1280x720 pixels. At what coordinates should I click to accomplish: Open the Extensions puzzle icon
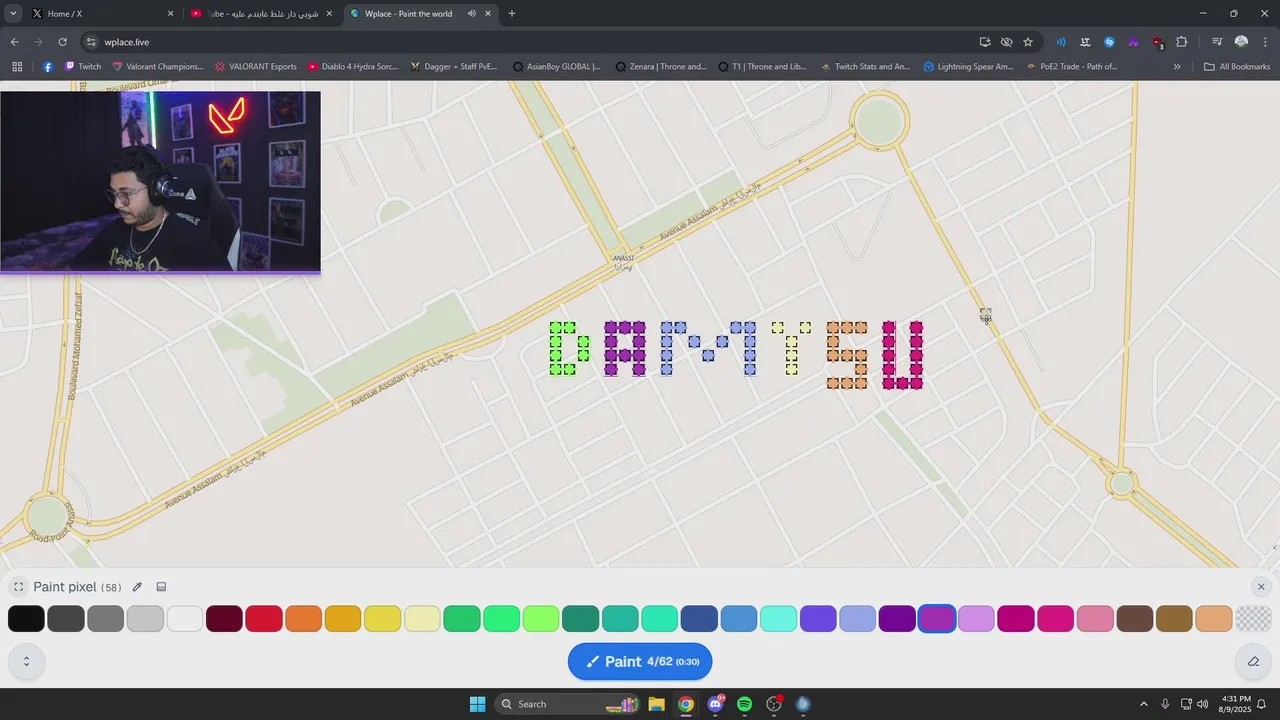tap(1182, 42)
